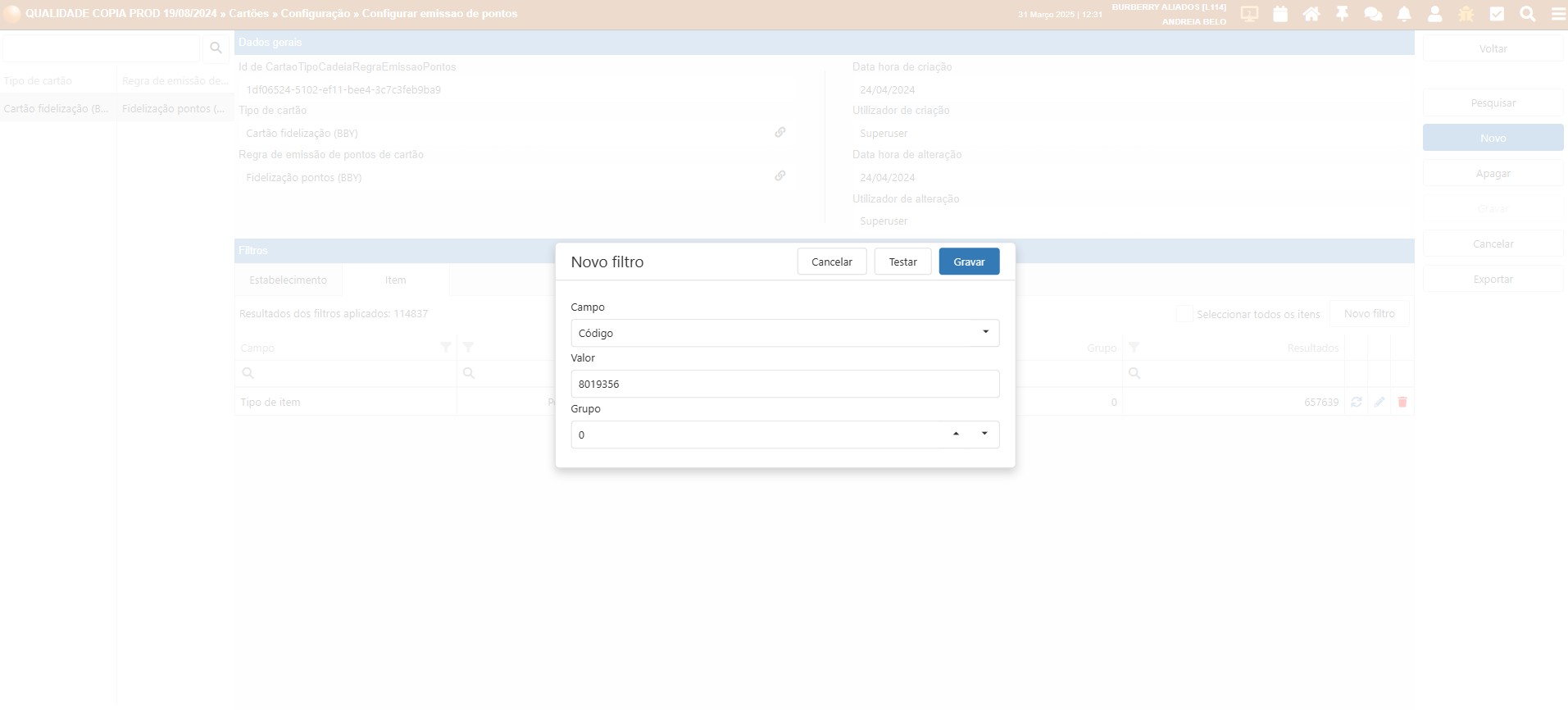Click funnel icon in second filter column
Viewport: 1568px width, 710px height.
click(468, 348)
